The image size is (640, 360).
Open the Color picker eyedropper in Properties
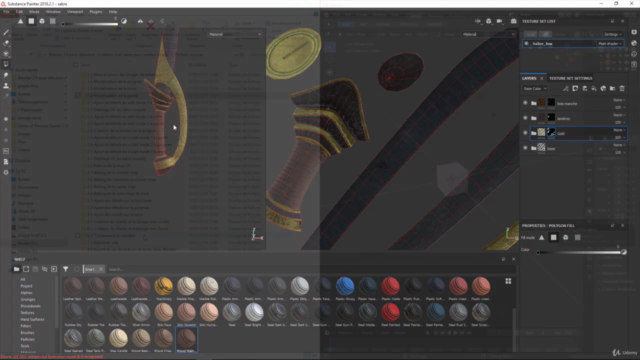(x=624, y=252)
